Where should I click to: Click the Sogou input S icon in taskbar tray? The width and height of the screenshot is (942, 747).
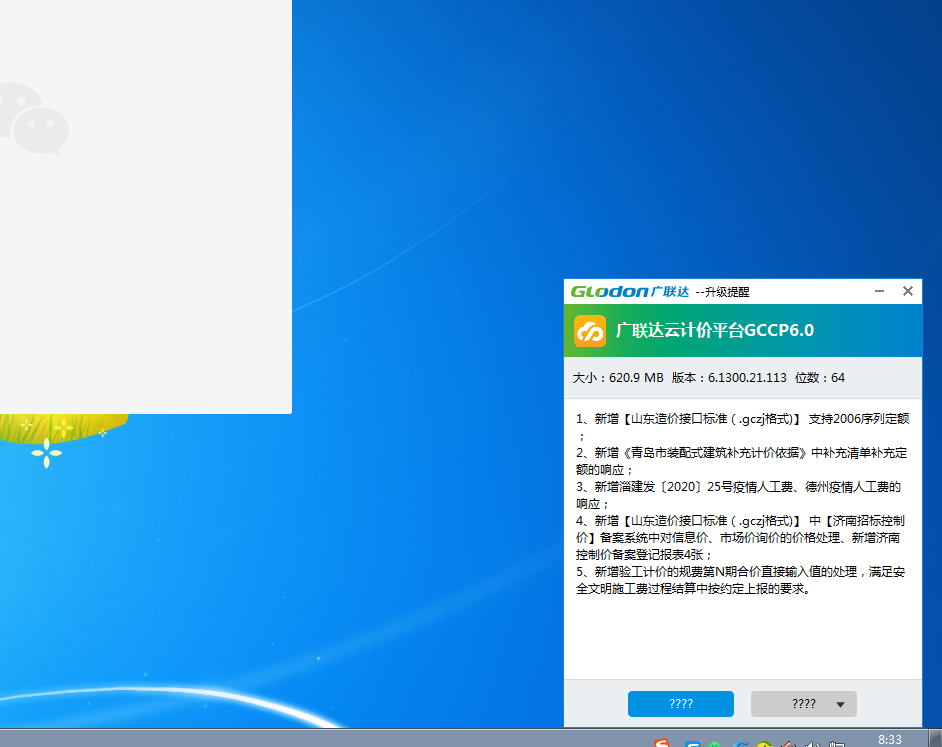661,743
